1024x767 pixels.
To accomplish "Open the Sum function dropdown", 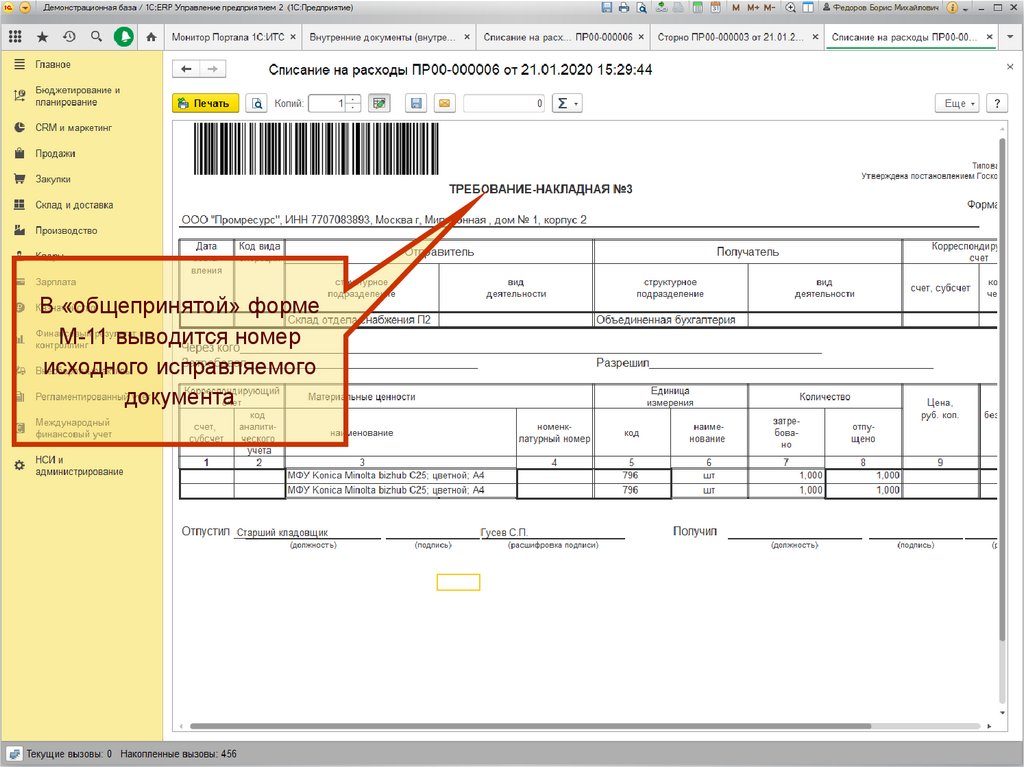I will tap(567, 103).
